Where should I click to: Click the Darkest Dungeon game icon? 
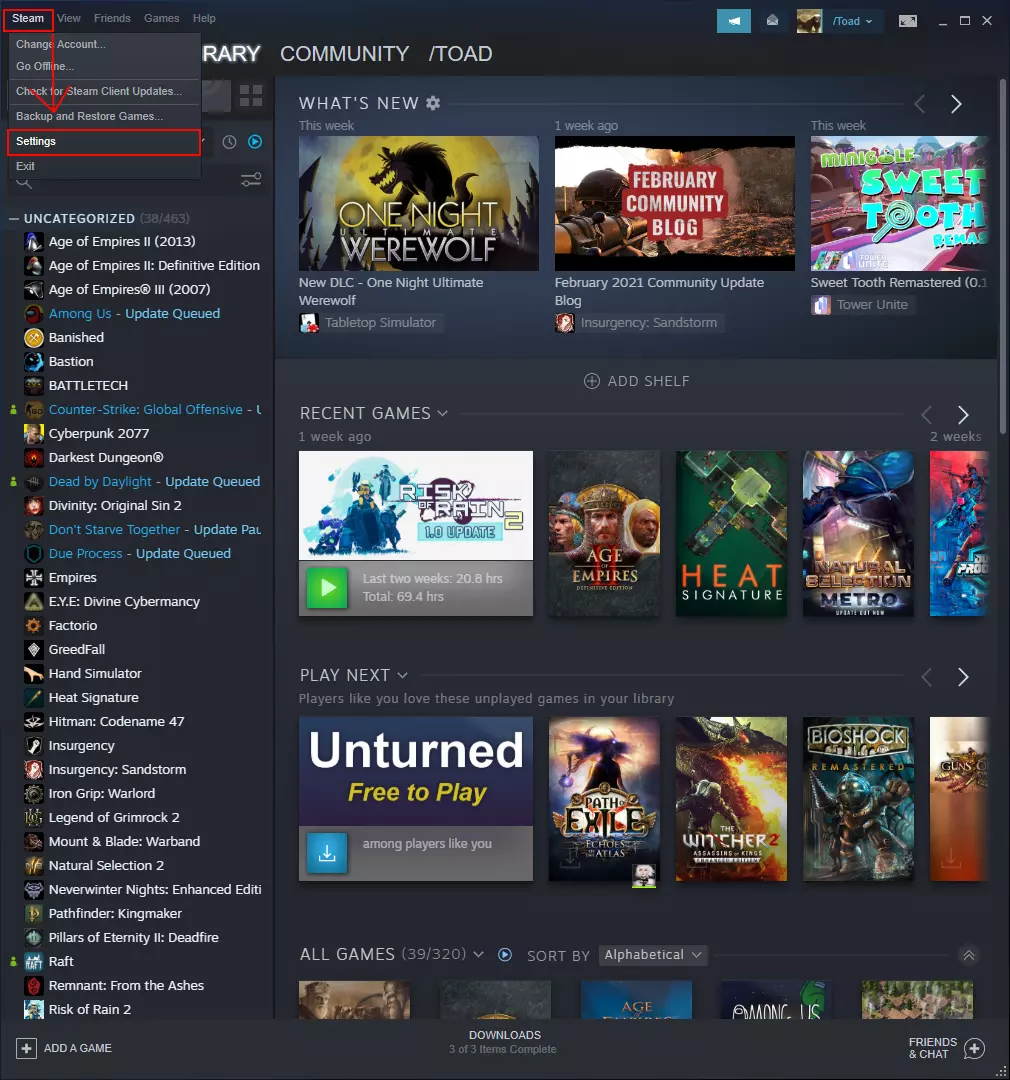[34, 457]
